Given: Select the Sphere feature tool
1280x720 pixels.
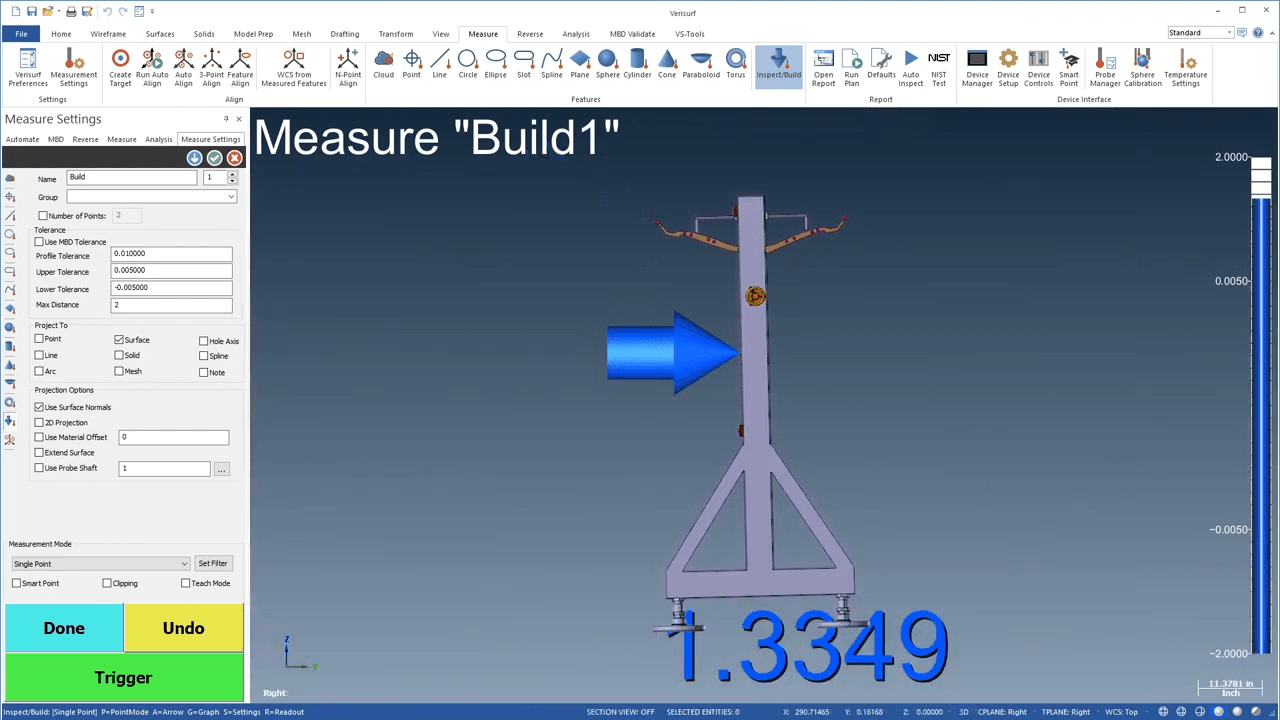Looking at the screenshot, I should [608, 64].
